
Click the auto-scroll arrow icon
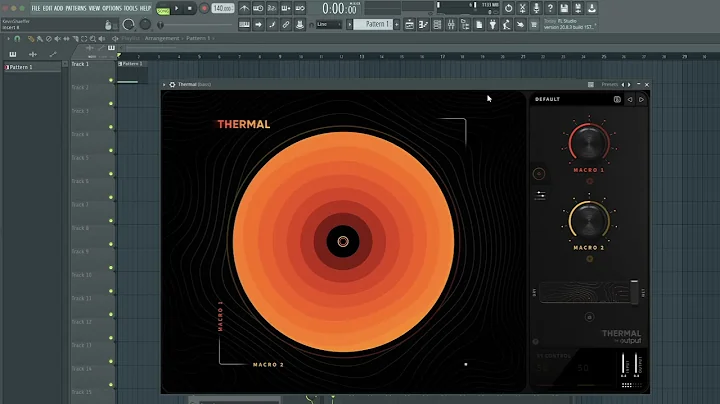click(x=258, y=24)
